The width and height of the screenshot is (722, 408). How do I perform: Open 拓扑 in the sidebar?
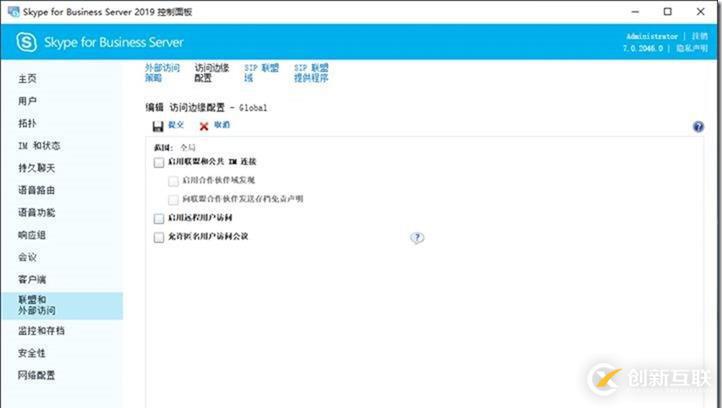click(x=27, y=123)
